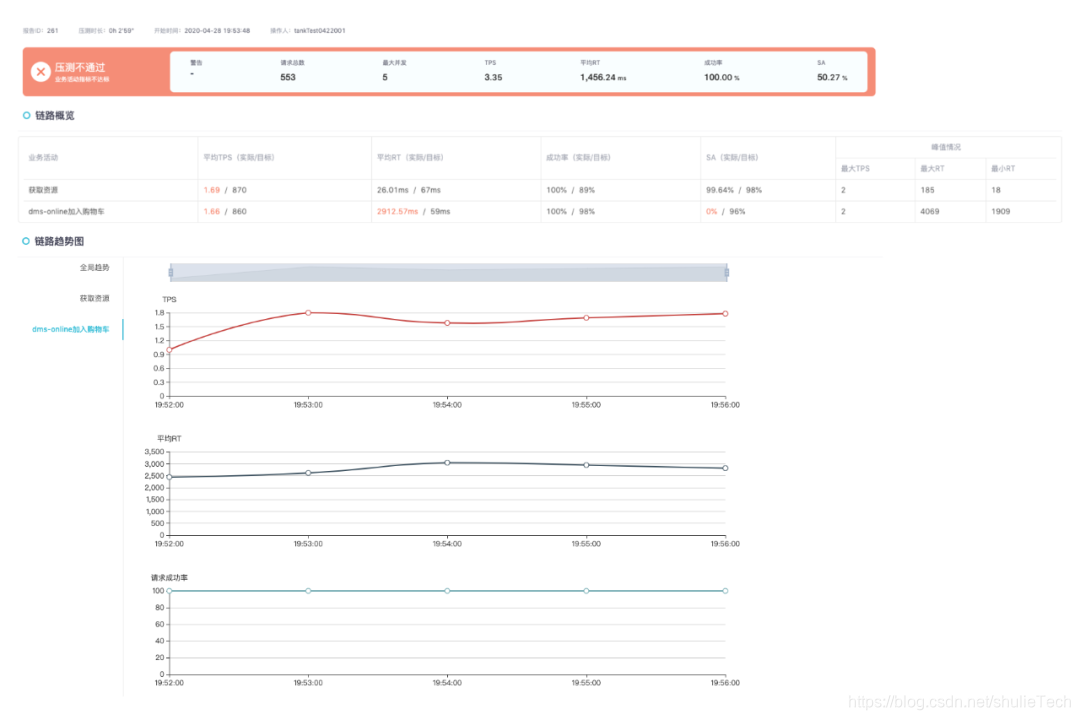Click 请求成功率 chart point at 19:54:00
Image resolution: width=1080 pixels, height=720 pixels.
[x=447, y=590]
